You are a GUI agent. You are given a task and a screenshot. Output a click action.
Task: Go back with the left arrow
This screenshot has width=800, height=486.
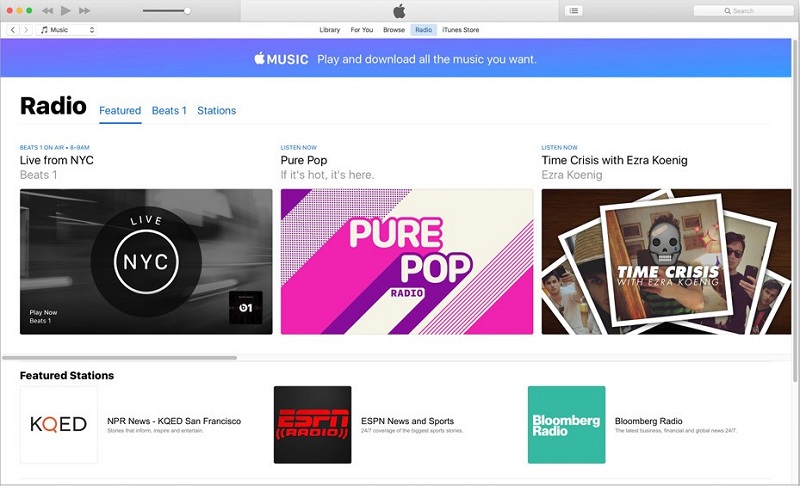point(13,30)
